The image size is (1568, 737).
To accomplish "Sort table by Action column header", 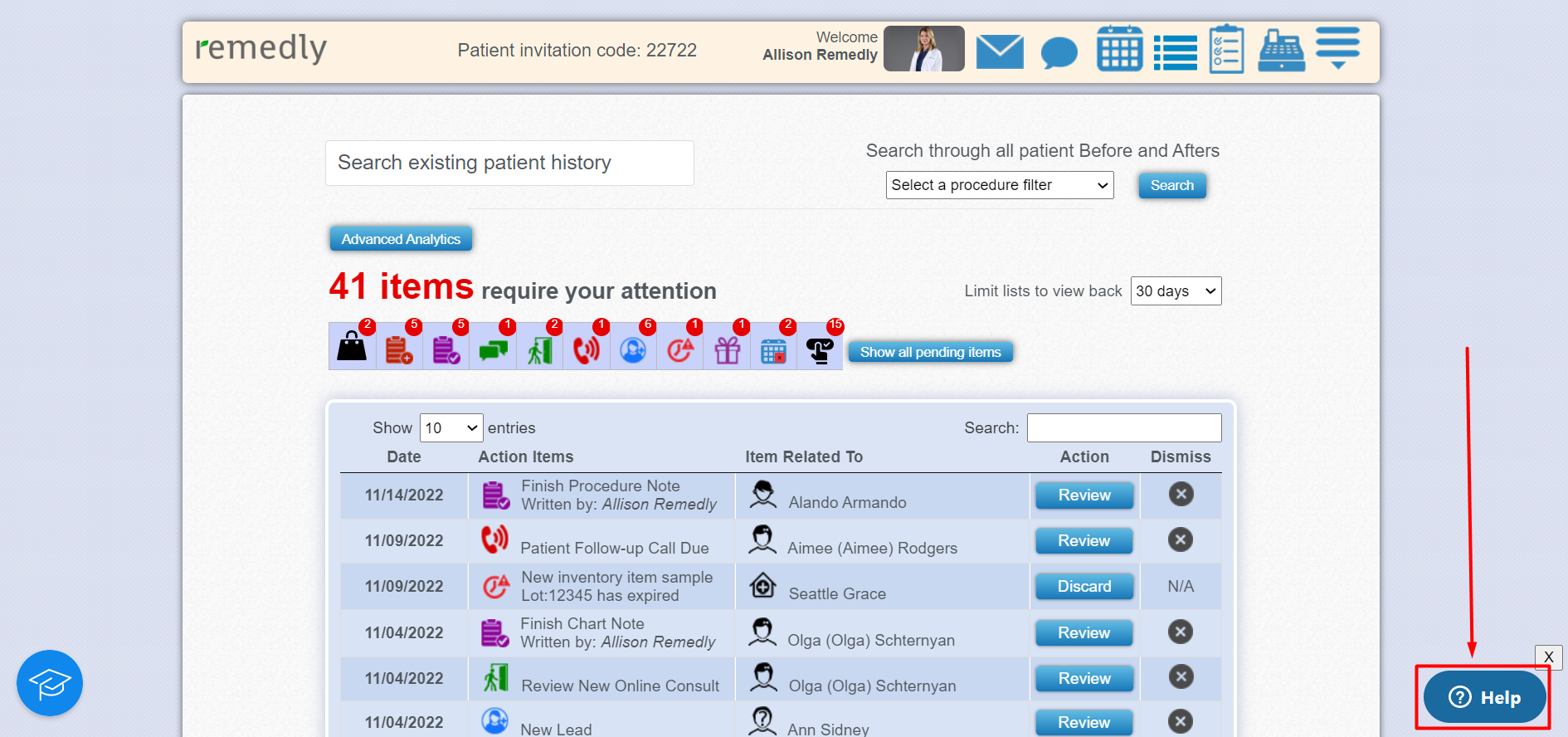I will [x=1084, y=456].
